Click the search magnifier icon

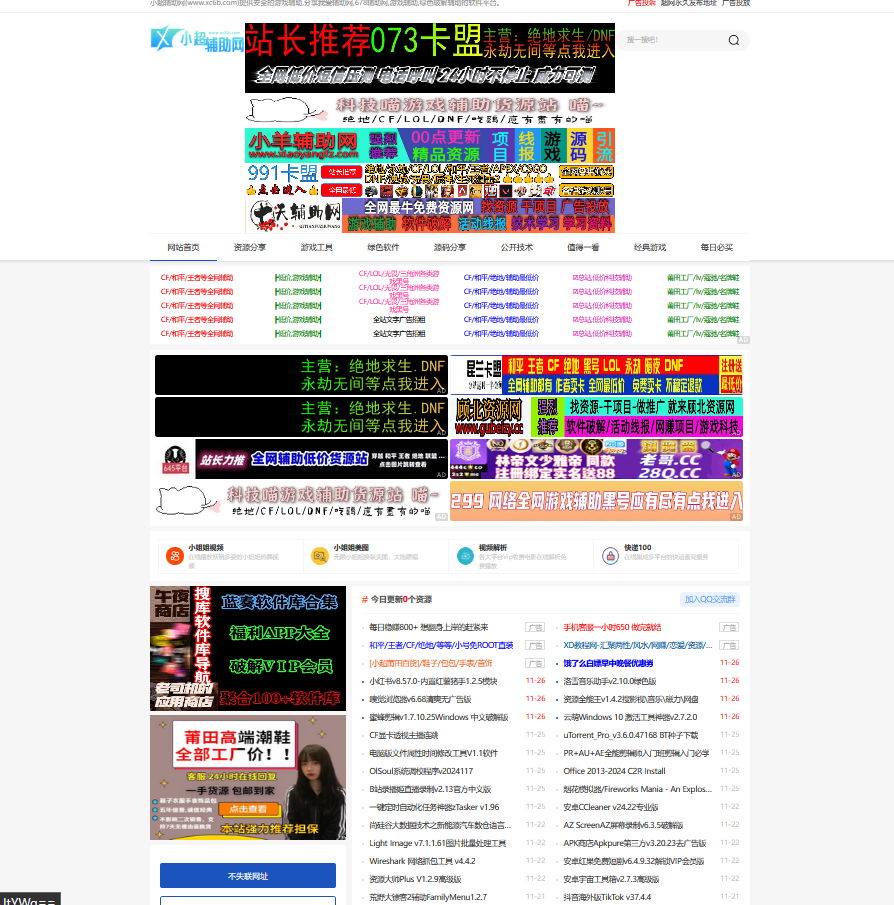[x=734, y=40]
